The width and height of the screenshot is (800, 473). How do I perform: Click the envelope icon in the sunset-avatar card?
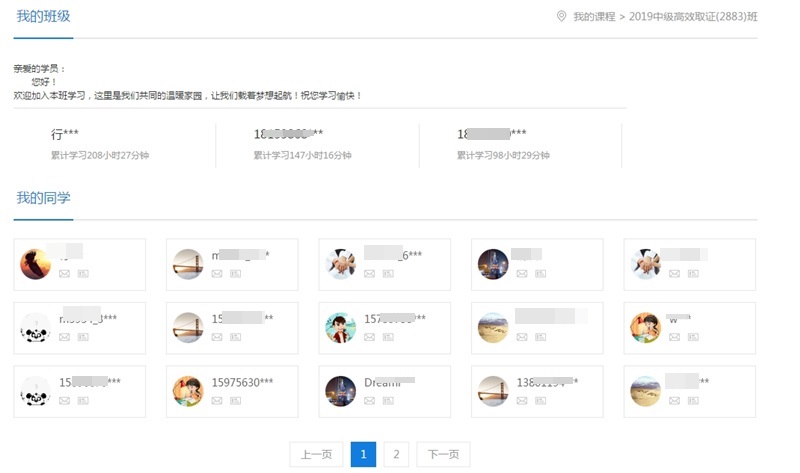(x=65, y=273)
